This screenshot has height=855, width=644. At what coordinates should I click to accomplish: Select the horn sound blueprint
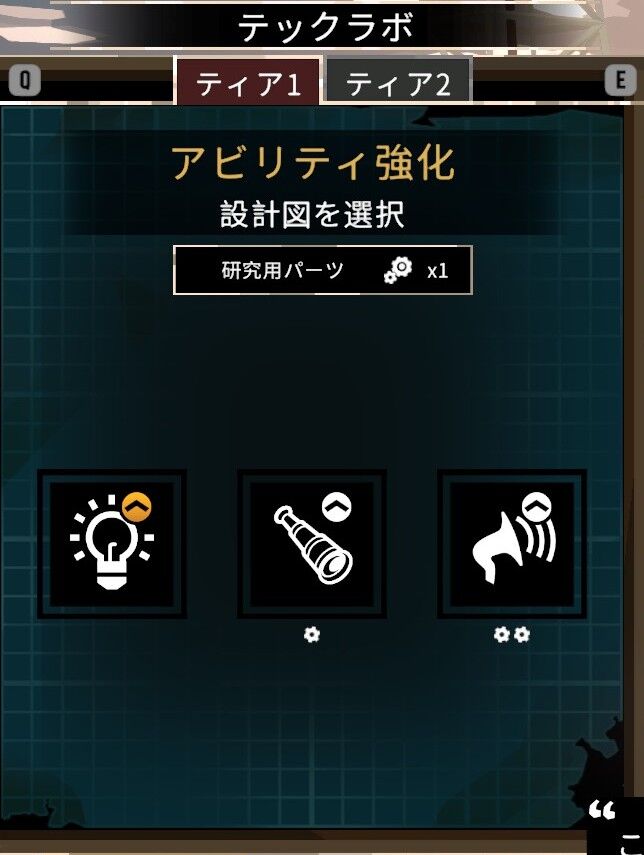click(512, 544)
